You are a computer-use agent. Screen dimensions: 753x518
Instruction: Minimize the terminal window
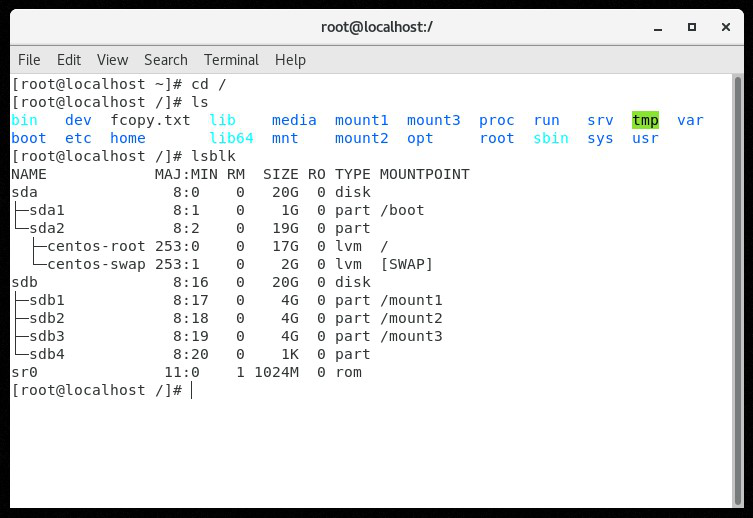point(660,26)
